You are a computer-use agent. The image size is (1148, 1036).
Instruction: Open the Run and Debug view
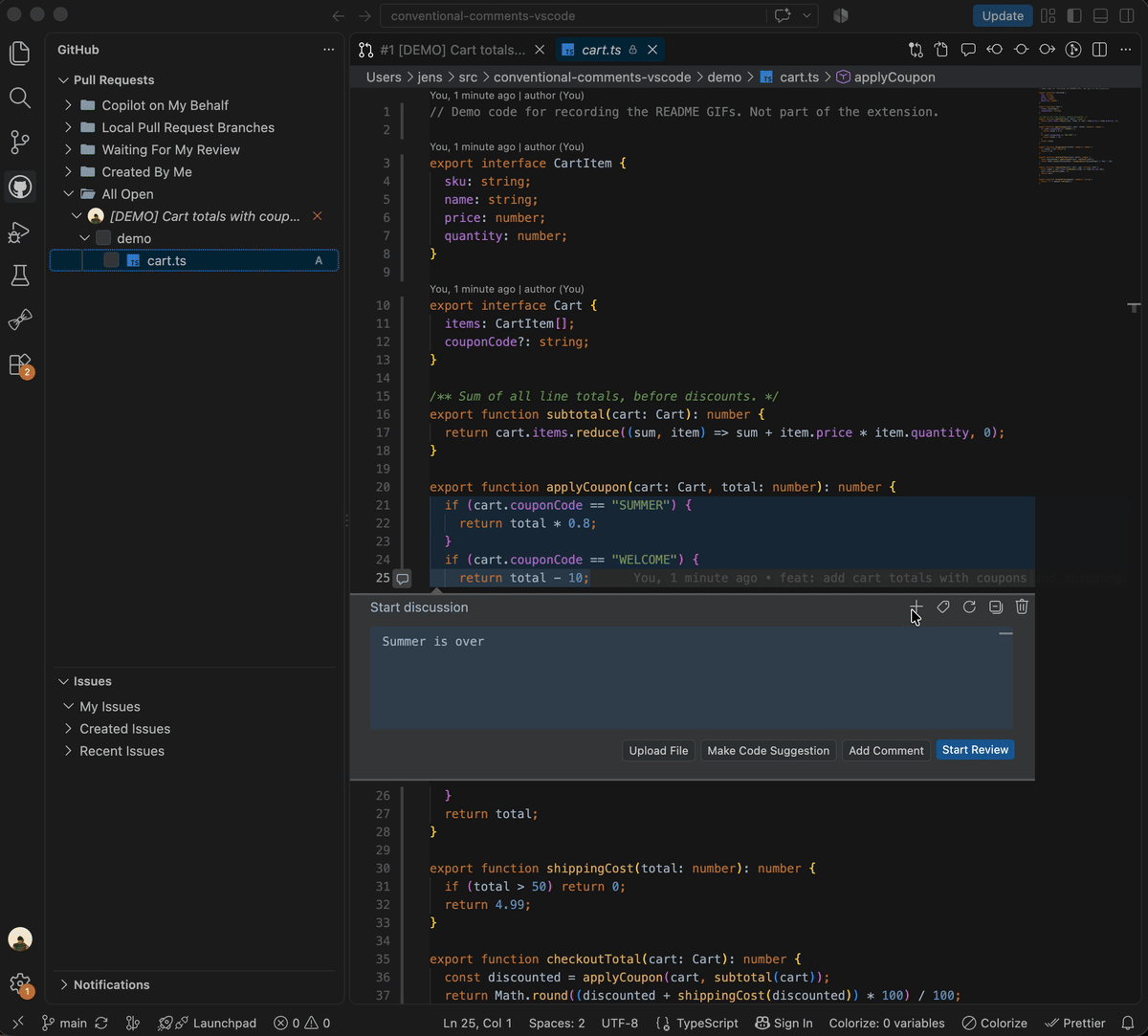pos(20,232)
